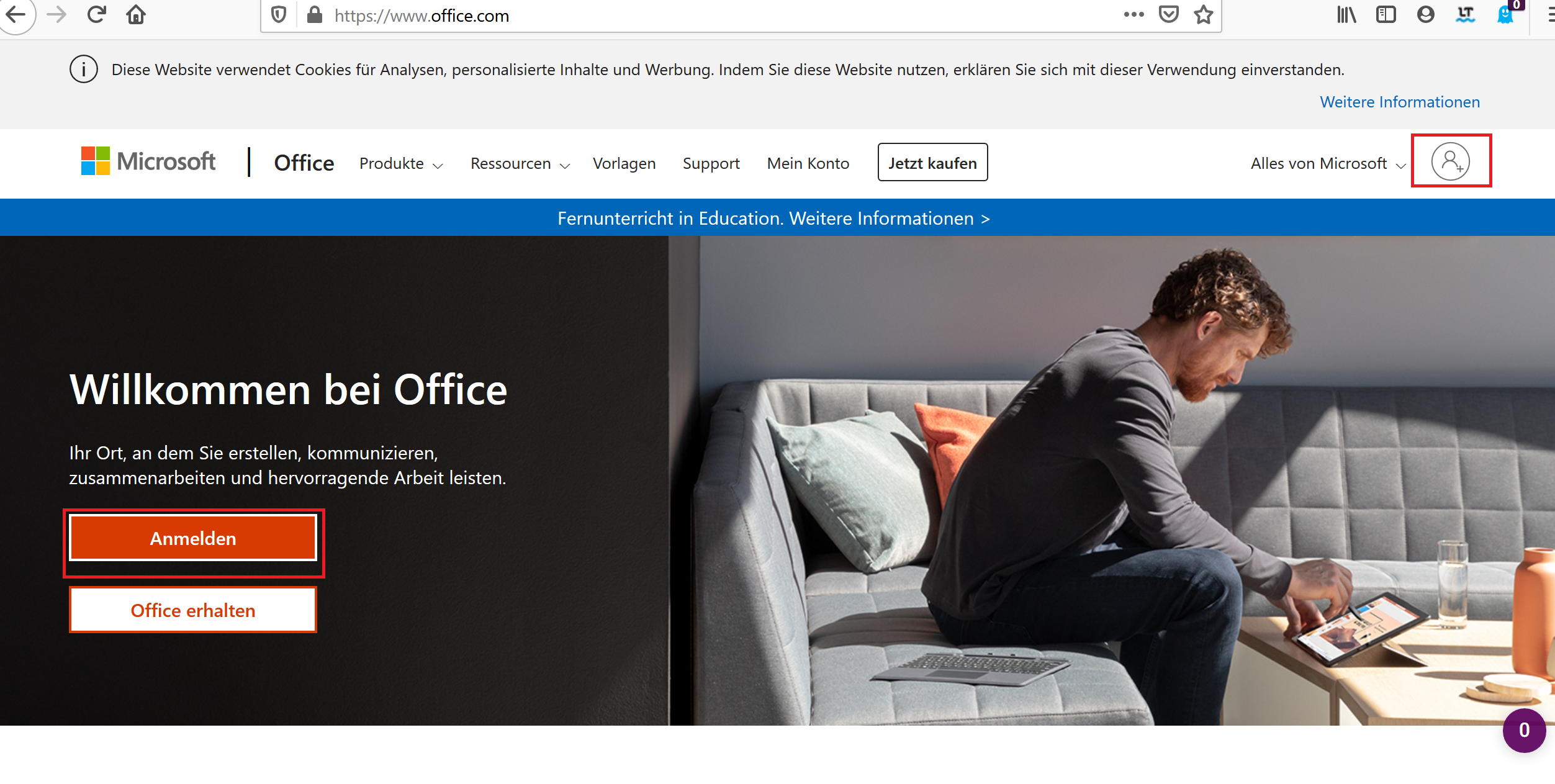The height and width of the screenshot is (784, 1555).
Task: Go to browser home page icon
Action: click(136, 14)
